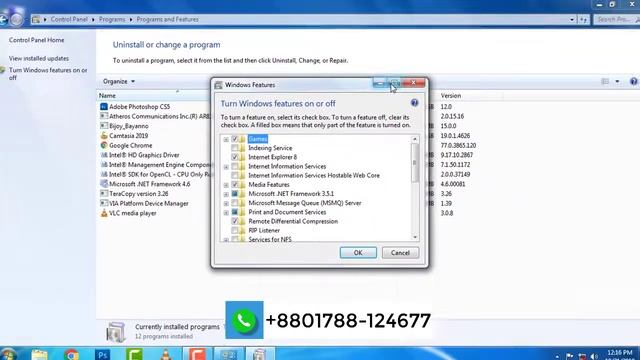Select the VIA Platform Device Manager icon

pos(104,203)
